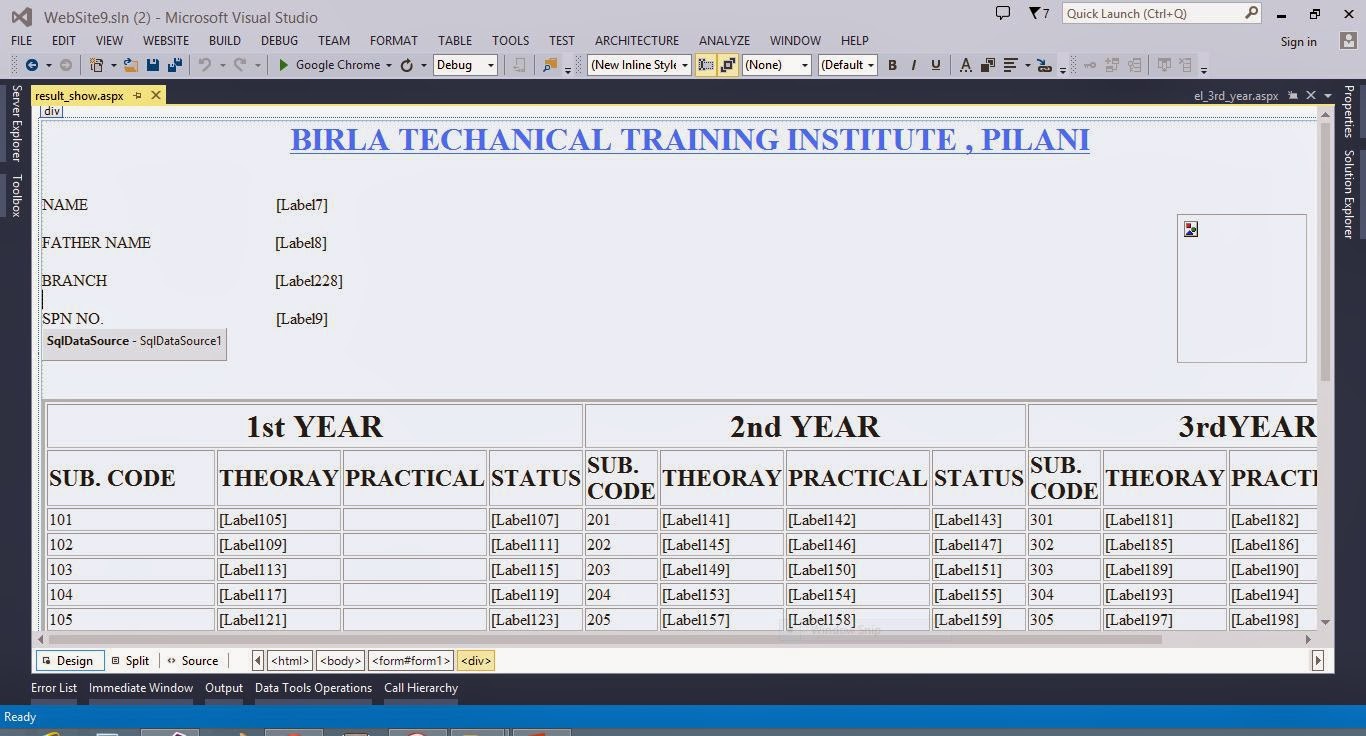Close the result_show.aspx tab
Screen dimensions: 1366x736
tap(156, 95)
